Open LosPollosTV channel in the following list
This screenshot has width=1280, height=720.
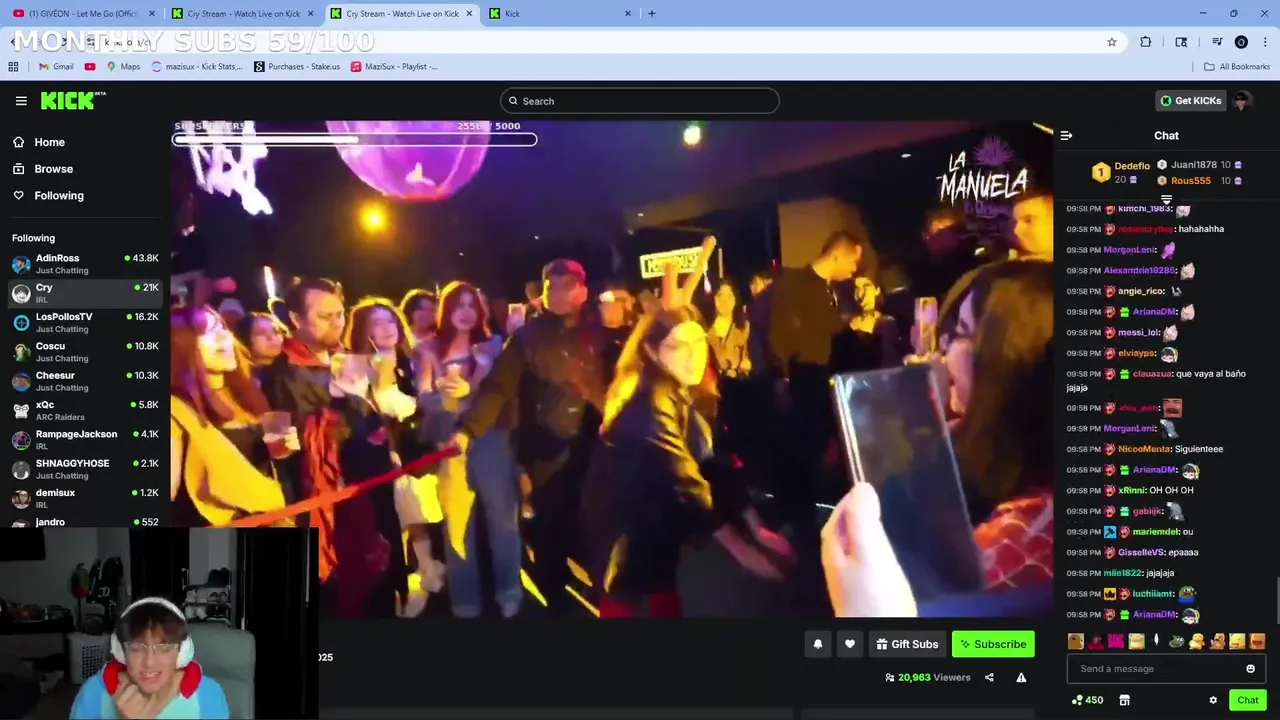coord(85,322)
